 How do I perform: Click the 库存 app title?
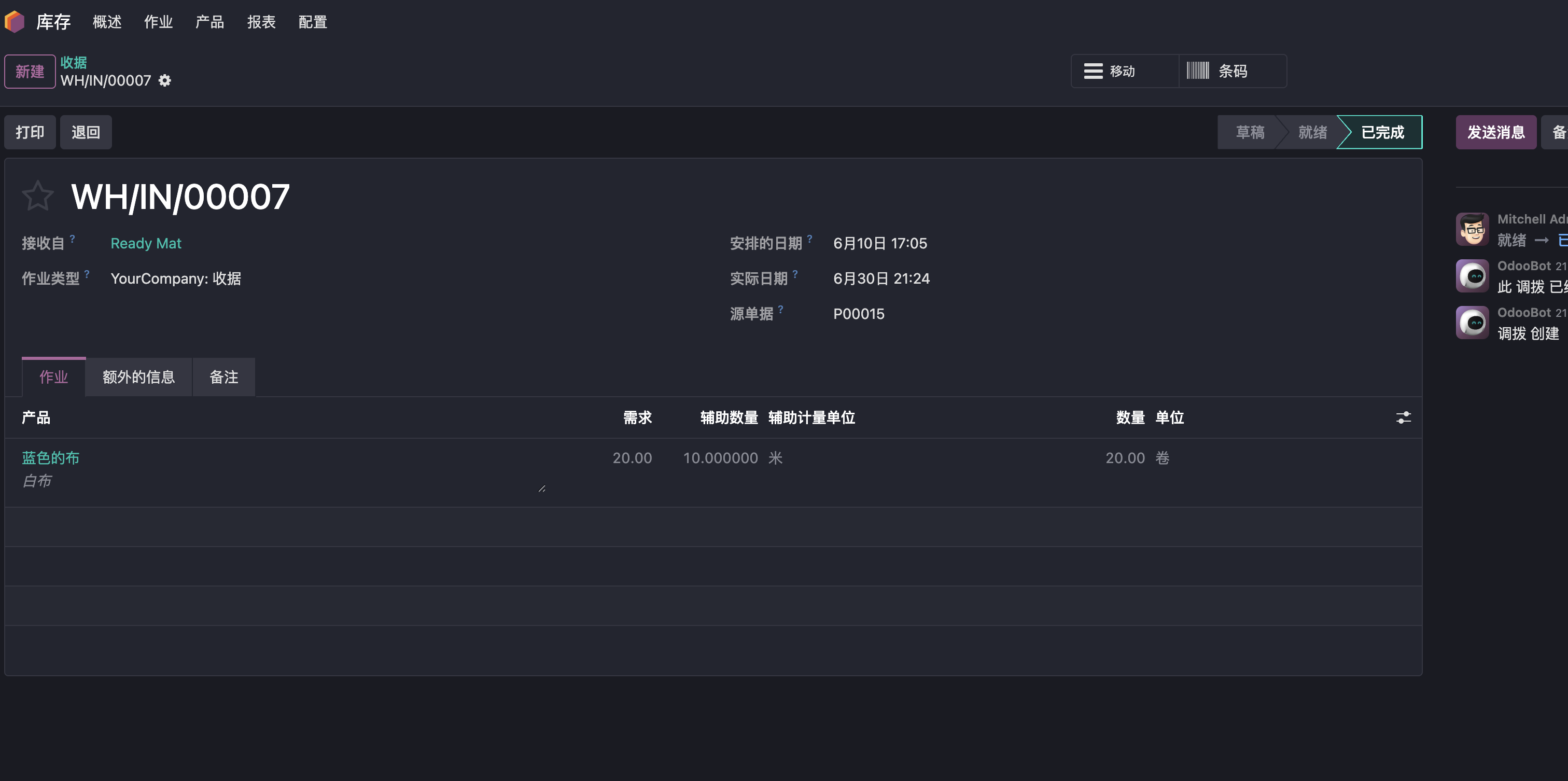[x=53, y=22]
